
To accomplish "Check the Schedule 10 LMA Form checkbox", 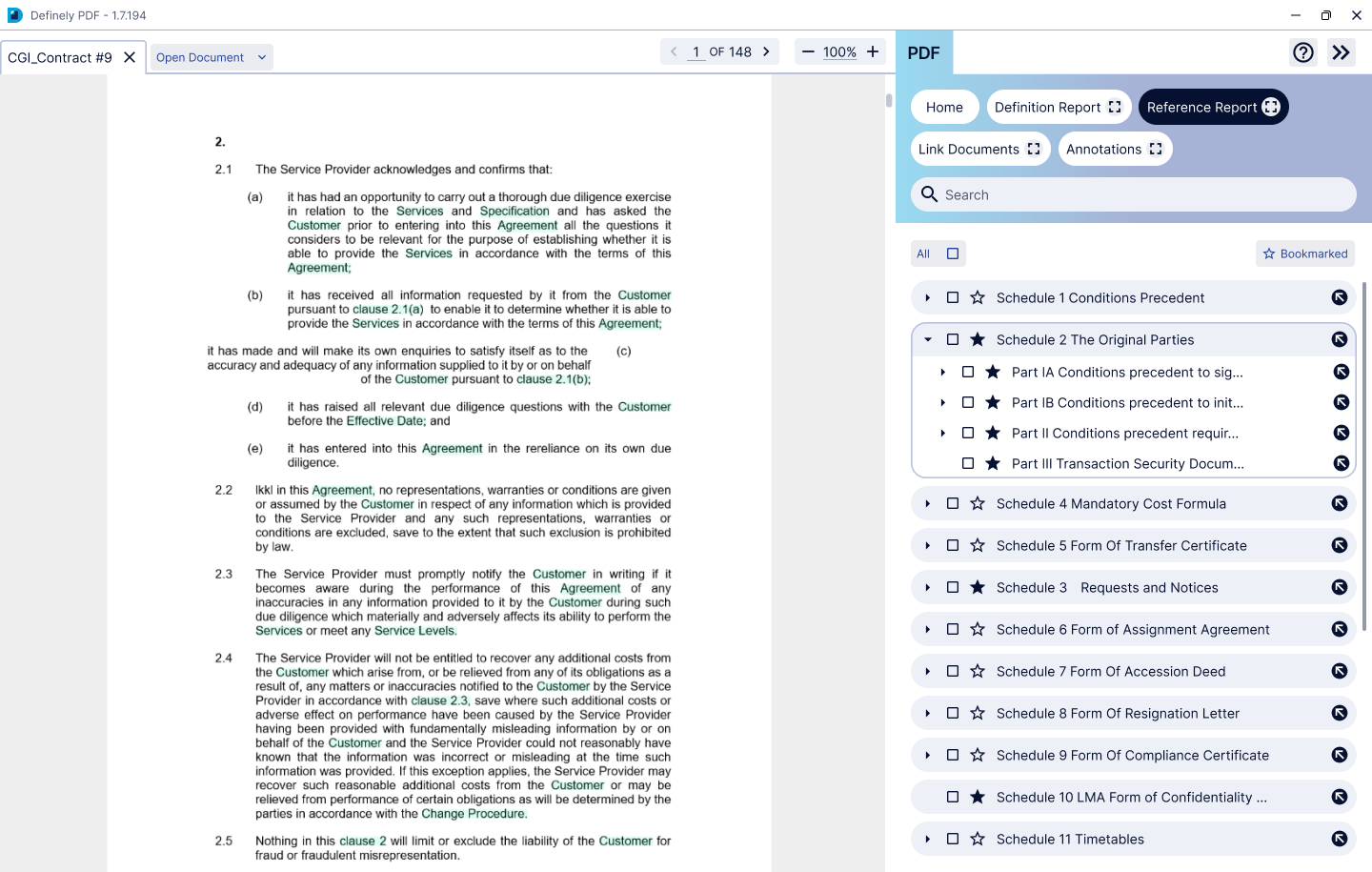I will (x=953, y=797).
